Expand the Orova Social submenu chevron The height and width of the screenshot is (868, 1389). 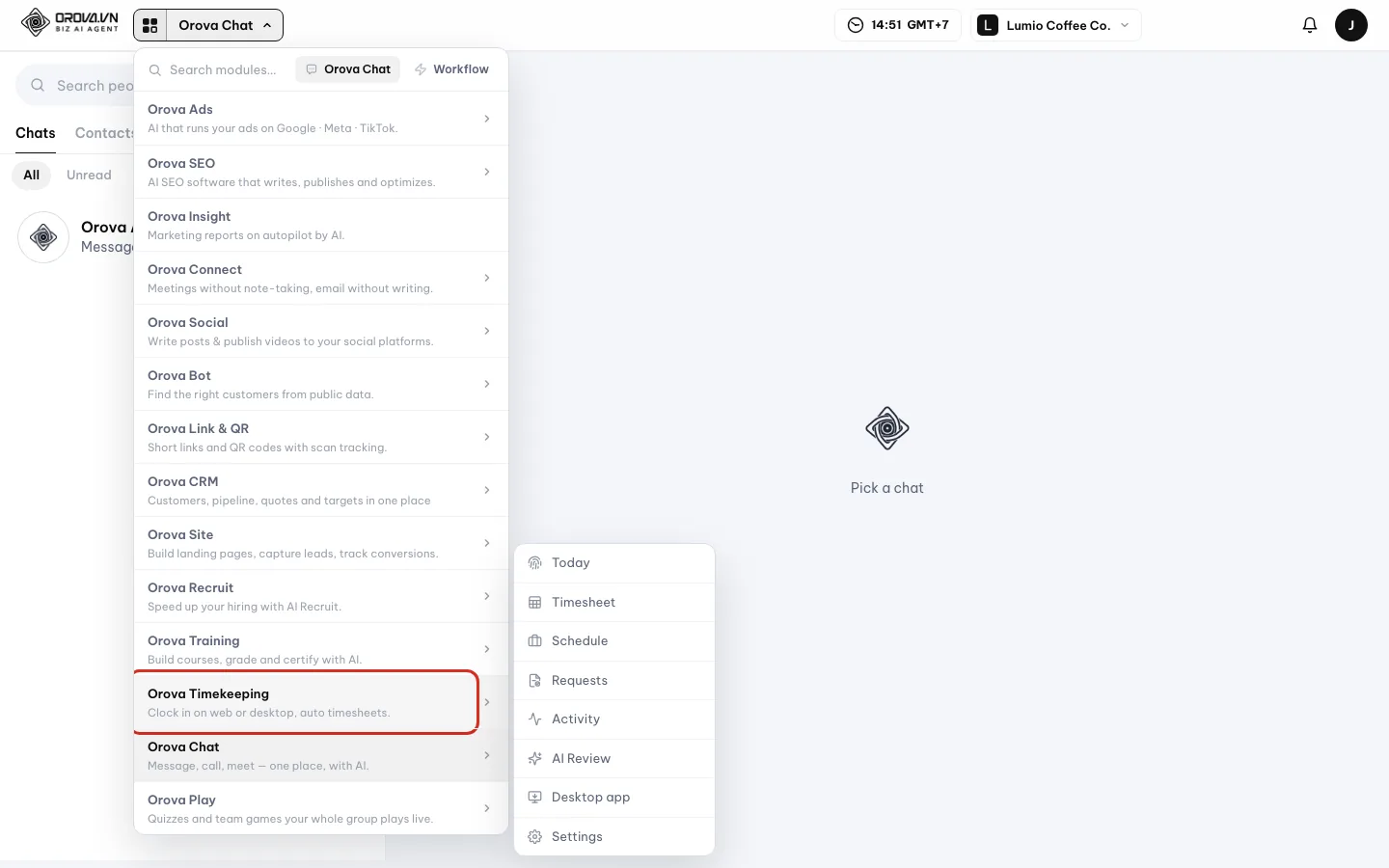tap(487, 331)
